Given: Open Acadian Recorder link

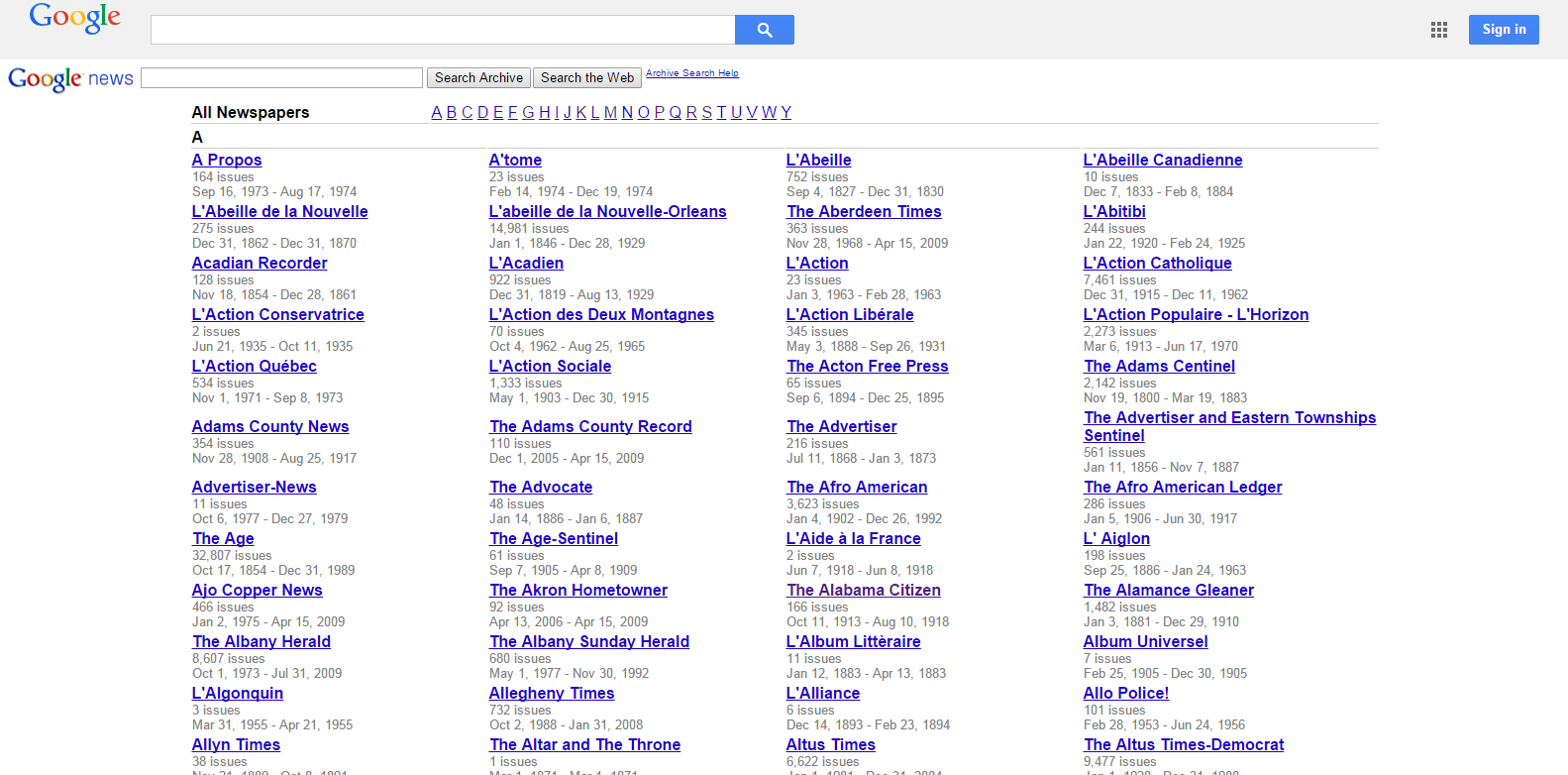Looking at the screenshot, I should (260, 263).
